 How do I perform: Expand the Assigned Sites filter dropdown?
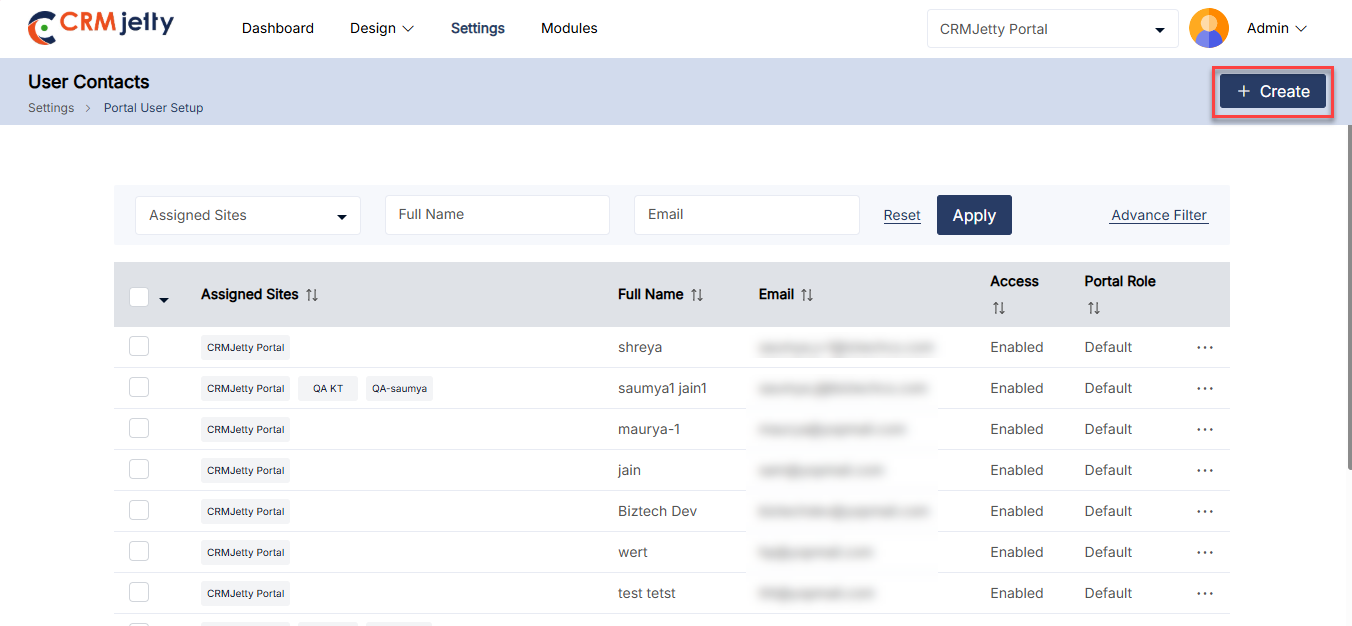[x=247, y=215]
